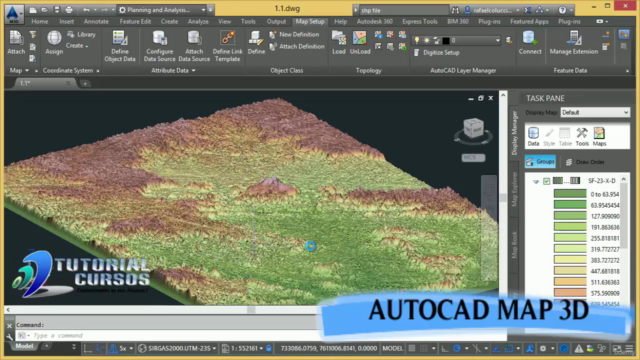Click the rafaelcolucci account sign-in button

coord(492,10)
